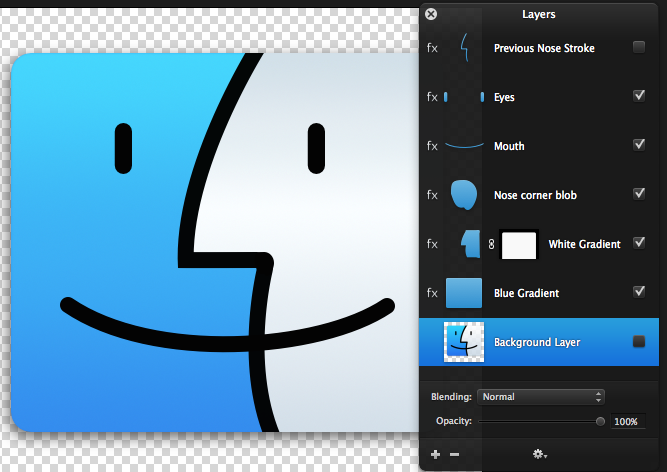Viewport: 667px width, 472px height.
Task: Hide the White Gradient layer
Action: [638, 243]
